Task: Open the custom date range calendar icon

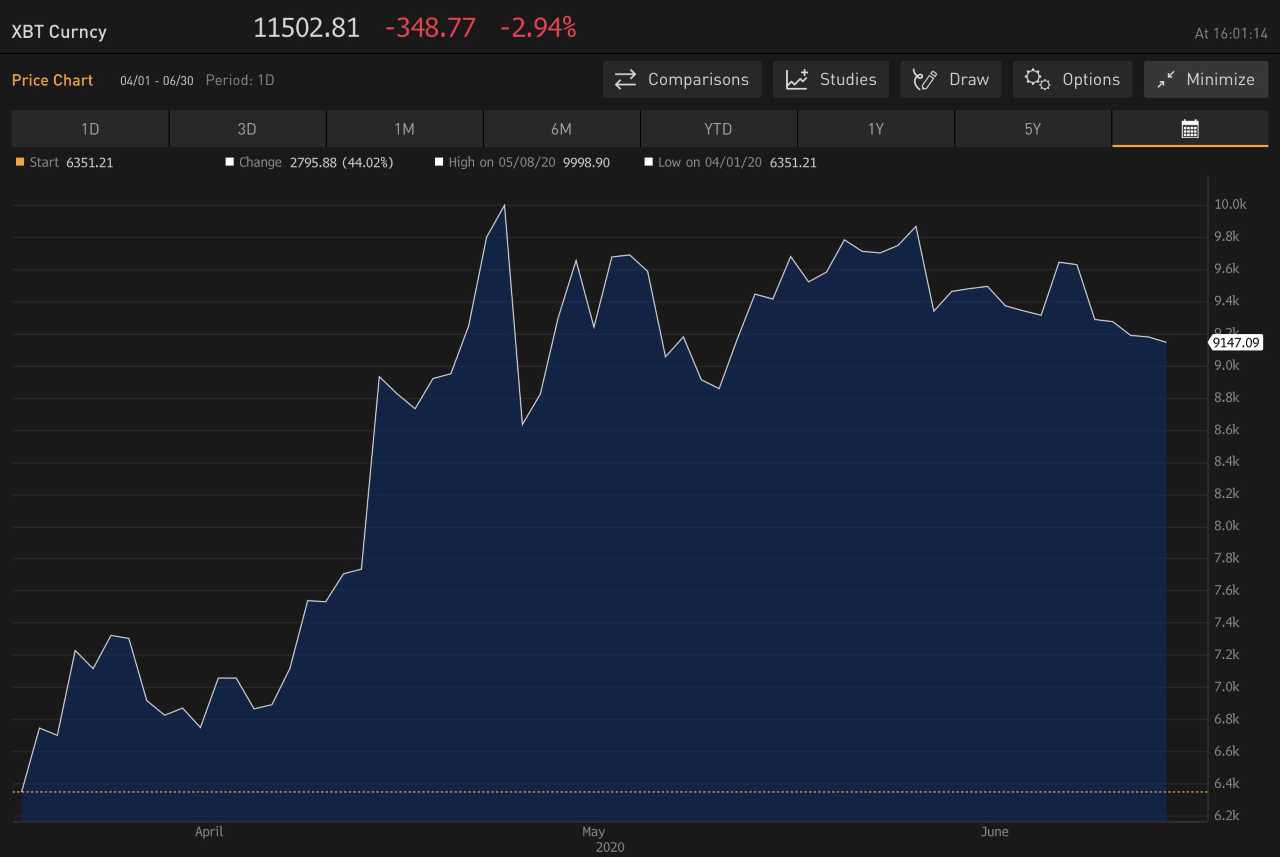Action: click(x=1189, y=128)
